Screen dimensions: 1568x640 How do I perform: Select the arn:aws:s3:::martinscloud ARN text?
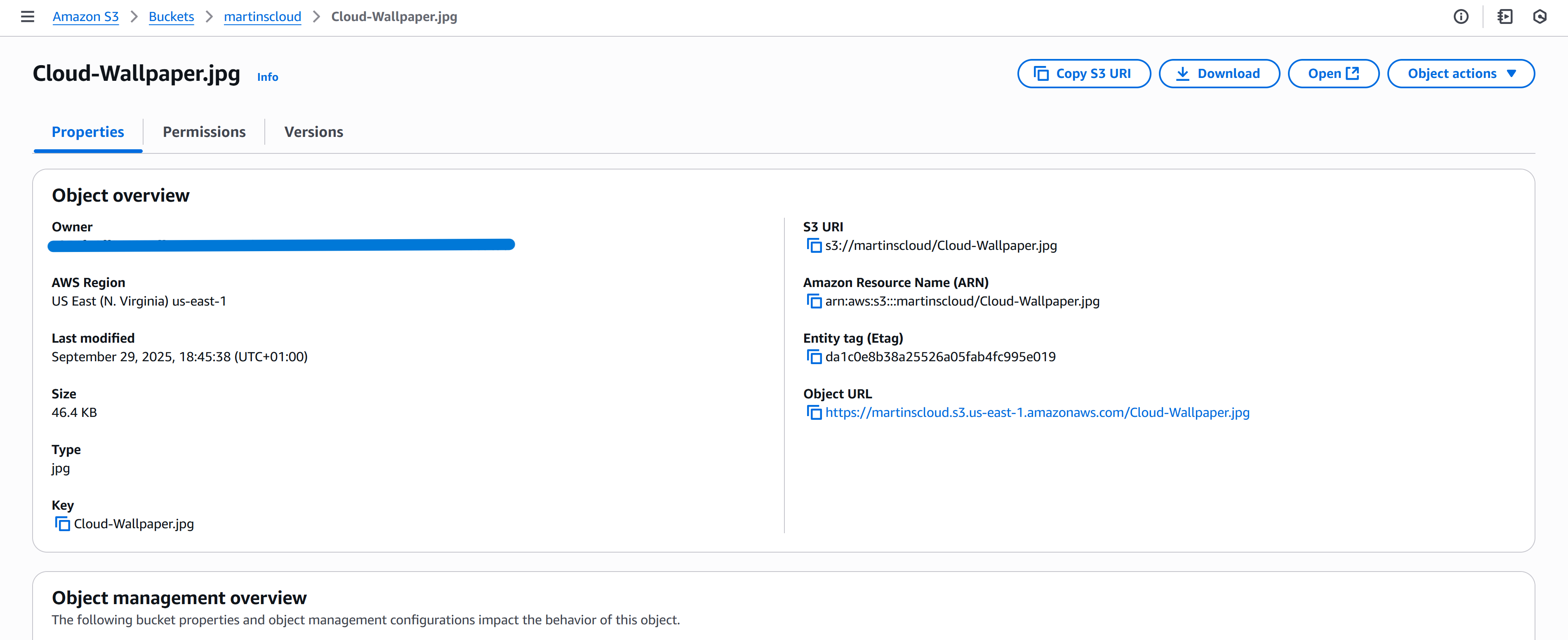tap(962, 301)
